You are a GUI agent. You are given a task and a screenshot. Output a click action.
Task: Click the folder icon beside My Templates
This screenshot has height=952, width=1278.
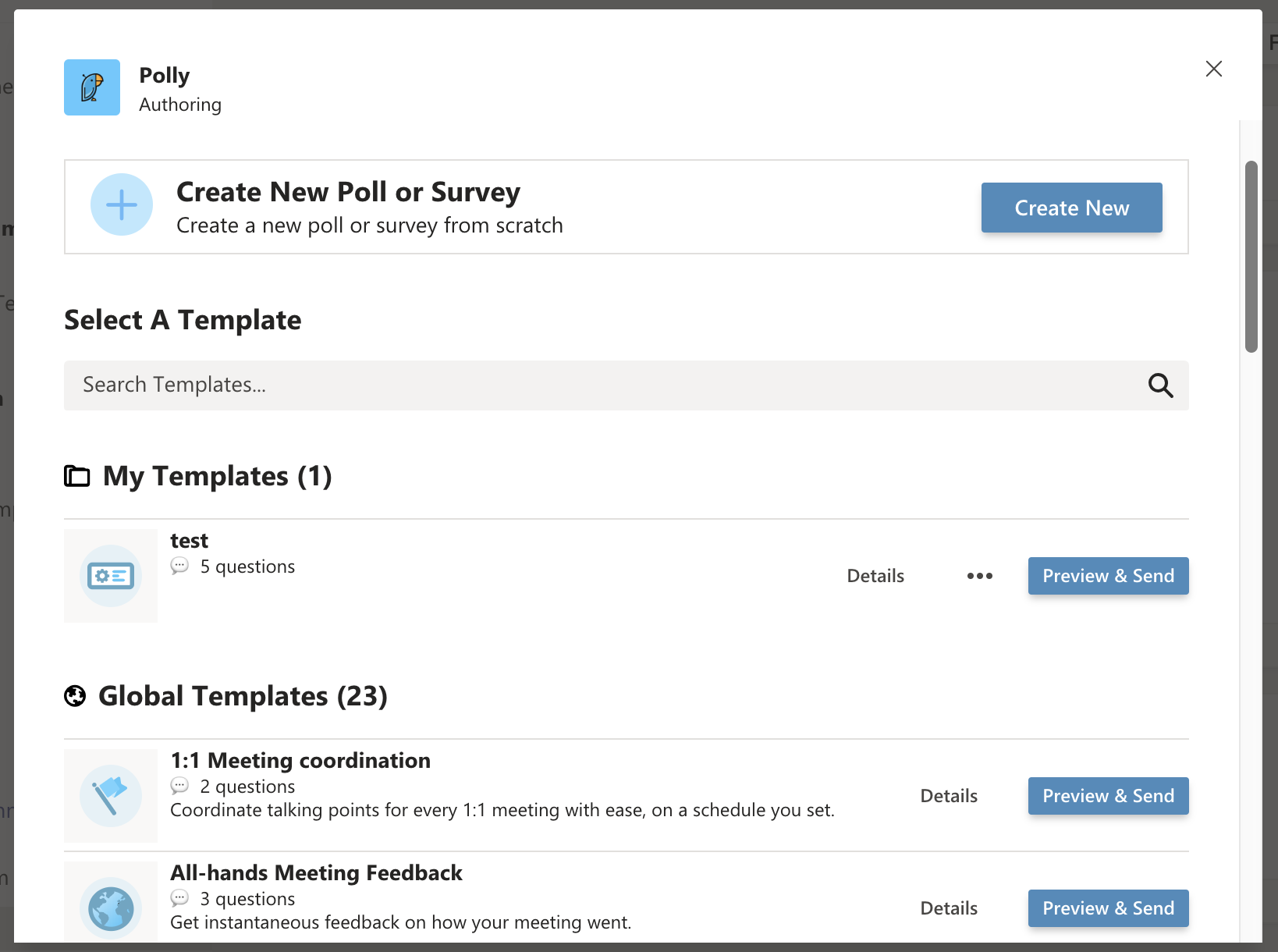click(x=76, y=476)
